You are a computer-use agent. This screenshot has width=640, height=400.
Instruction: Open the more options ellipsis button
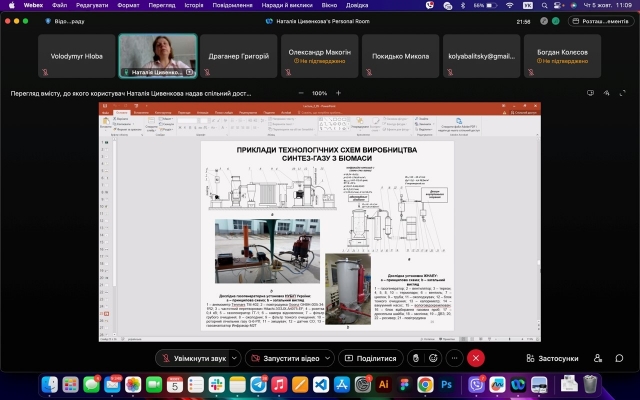tap(456, 357)
